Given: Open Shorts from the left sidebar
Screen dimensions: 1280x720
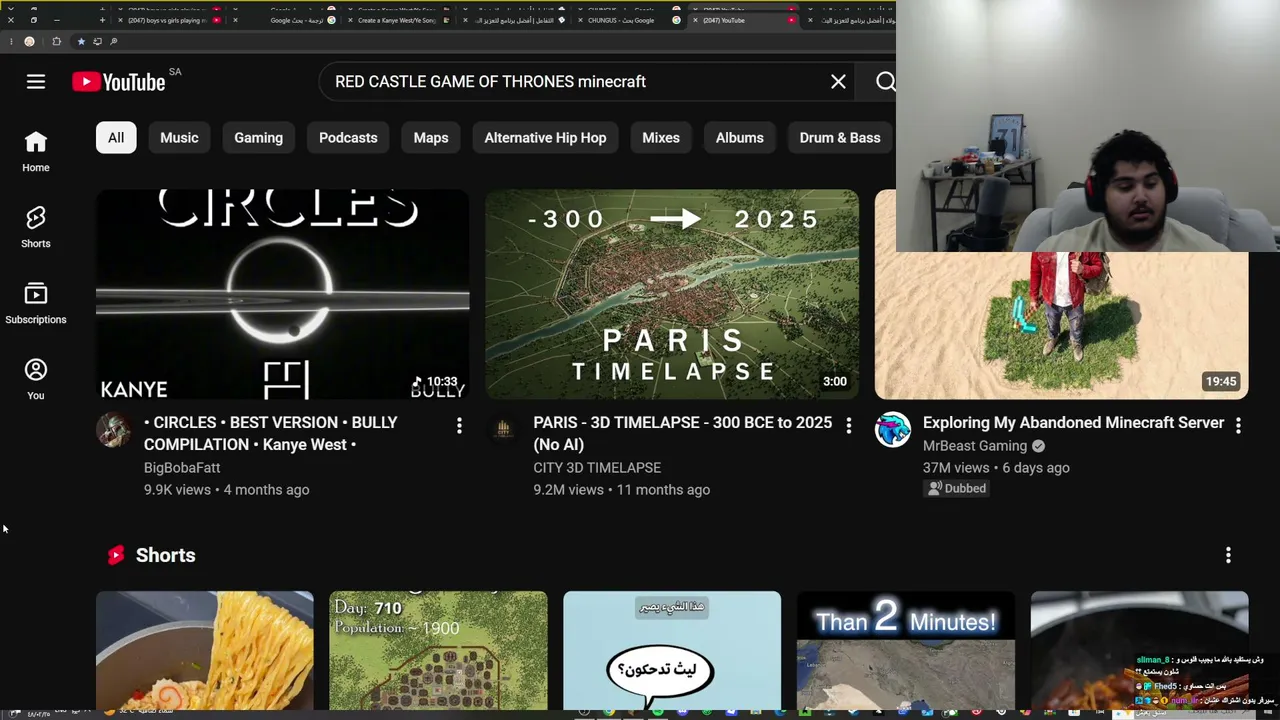Looking at the screenshot, I should click(x=36, y=227).
